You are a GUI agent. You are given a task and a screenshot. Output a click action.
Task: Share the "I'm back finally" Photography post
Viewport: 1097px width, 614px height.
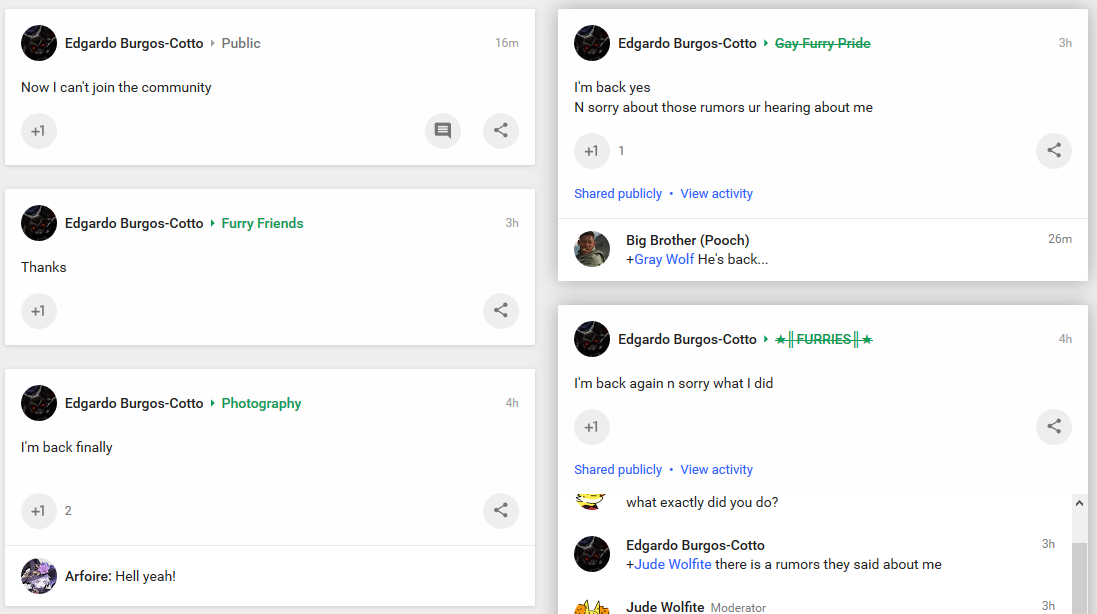point(501,511)
